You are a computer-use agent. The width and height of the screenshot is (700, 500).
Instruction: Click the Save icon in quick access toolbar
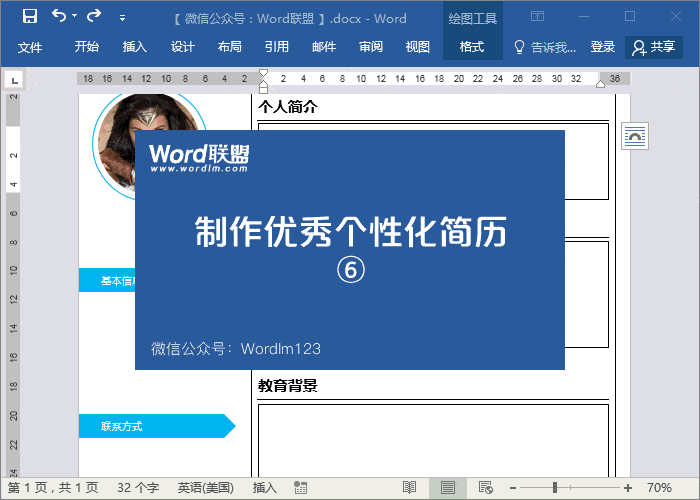coord(30,17)
